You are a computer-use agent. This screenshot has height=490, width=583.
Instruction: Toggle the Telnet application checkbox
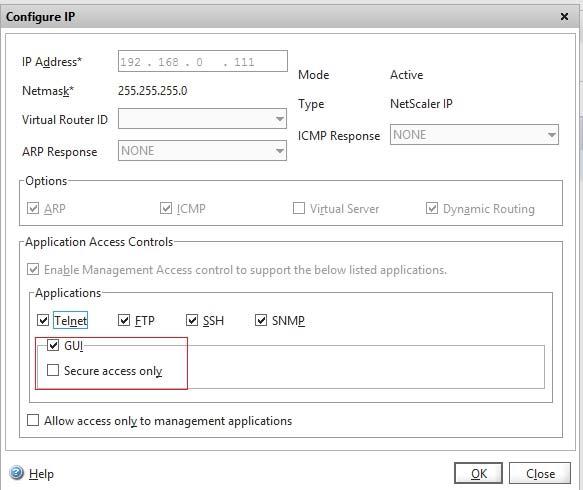(x=43, y=320)
